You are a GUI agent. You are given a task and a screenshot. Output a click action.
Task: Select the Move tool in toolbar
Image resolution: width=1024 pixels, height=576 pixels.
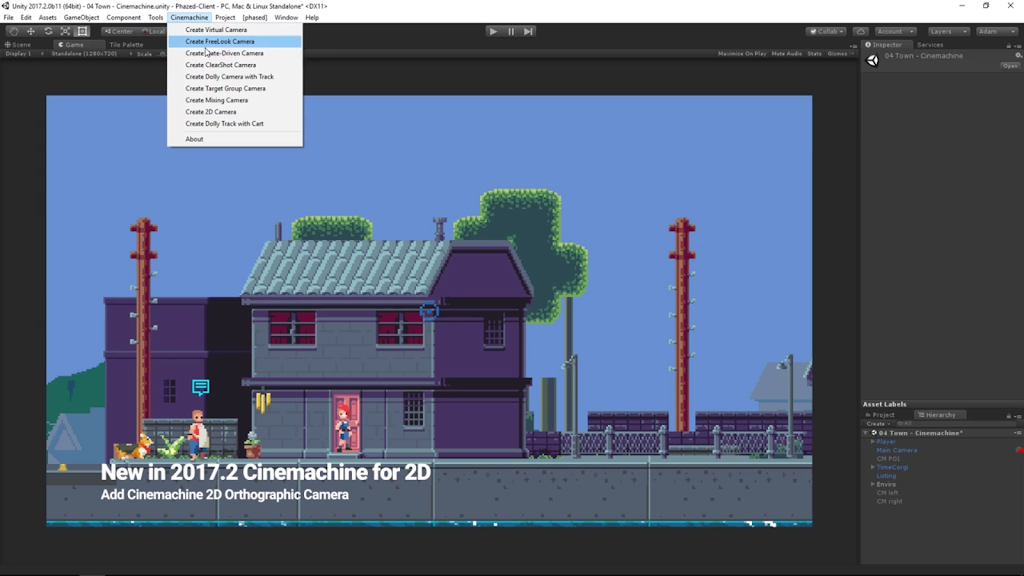click(x=30, y=31)
